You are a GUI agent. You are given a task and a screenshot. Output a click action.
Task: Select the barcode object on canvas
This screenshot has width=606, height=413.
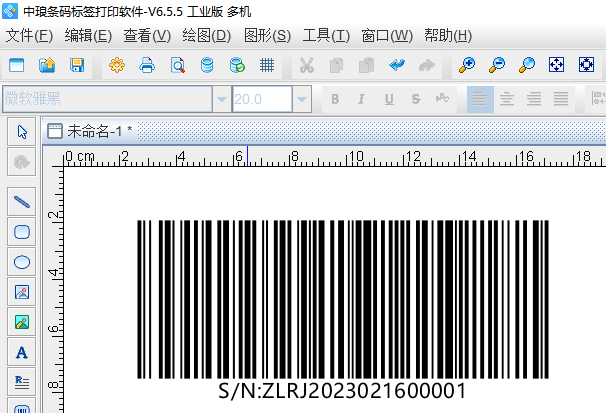pyautogui.click(x=343, y=299)
